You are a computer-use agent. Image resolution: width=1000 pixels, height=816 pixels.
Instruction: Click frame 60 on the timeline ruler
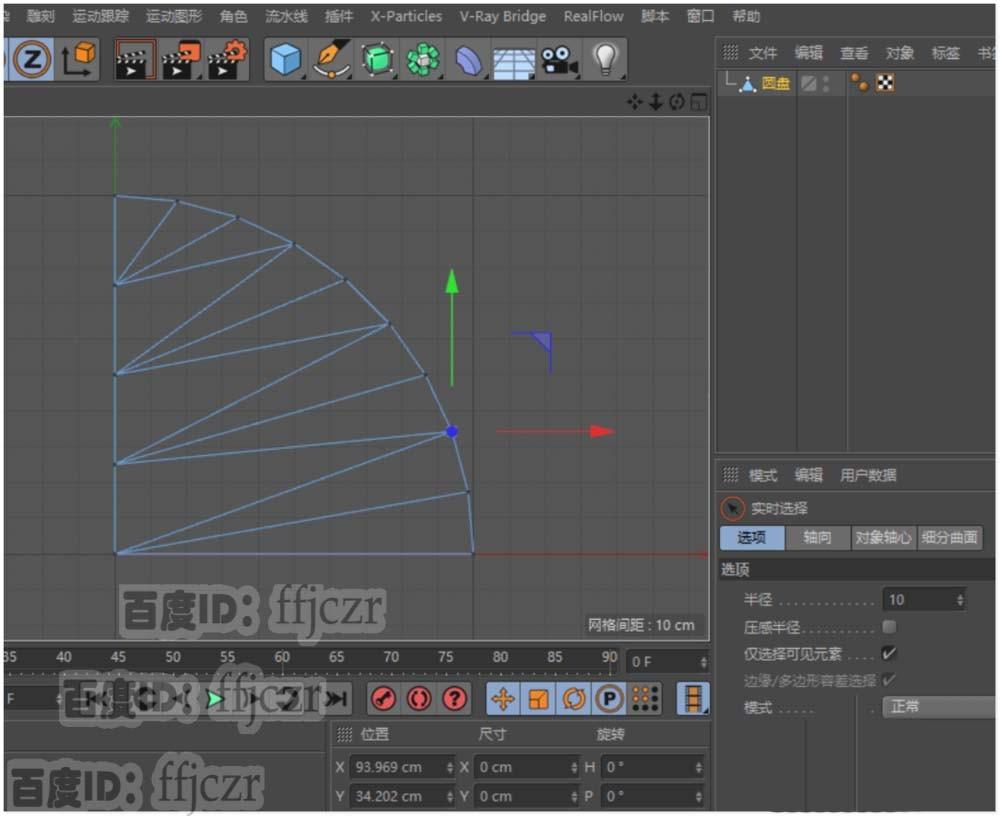[281, 659]
